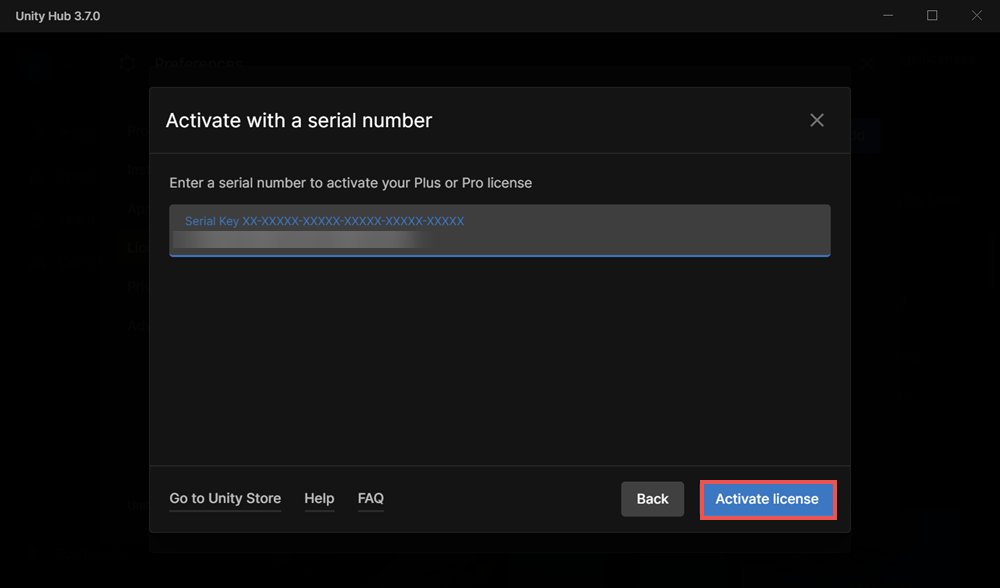Open the FAQ link

click(370, 498)
